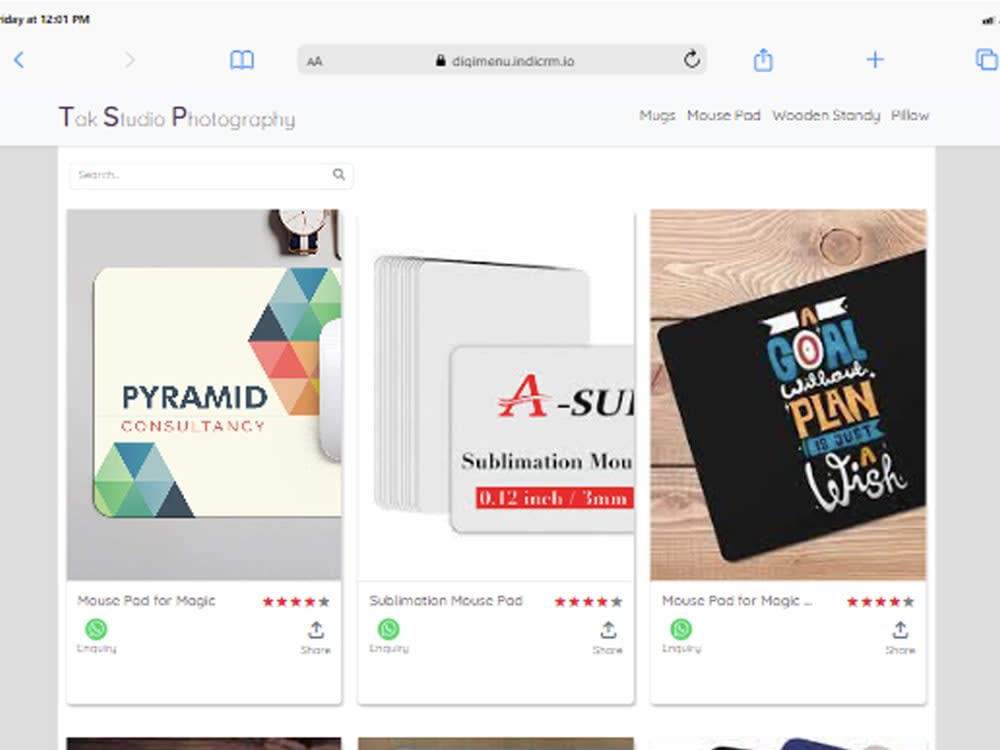The height and width of the screenshot is (750, 1000).
Task: Open the Safari share sheet icon
Action: coord(763,60)
